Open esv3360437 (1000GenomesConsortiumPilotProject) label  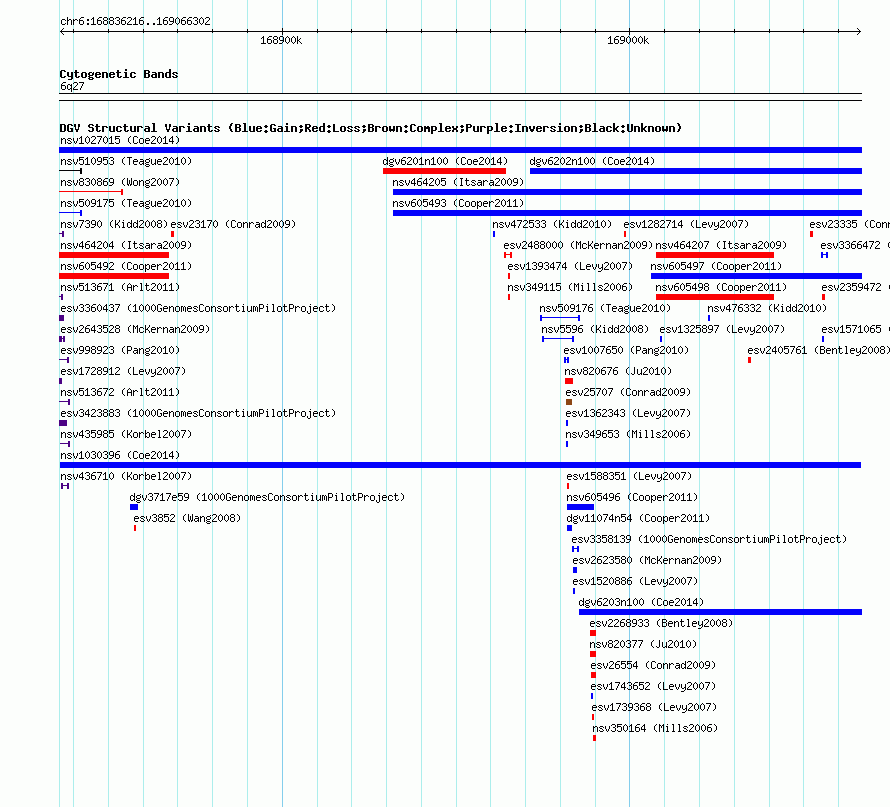[198, 308]
